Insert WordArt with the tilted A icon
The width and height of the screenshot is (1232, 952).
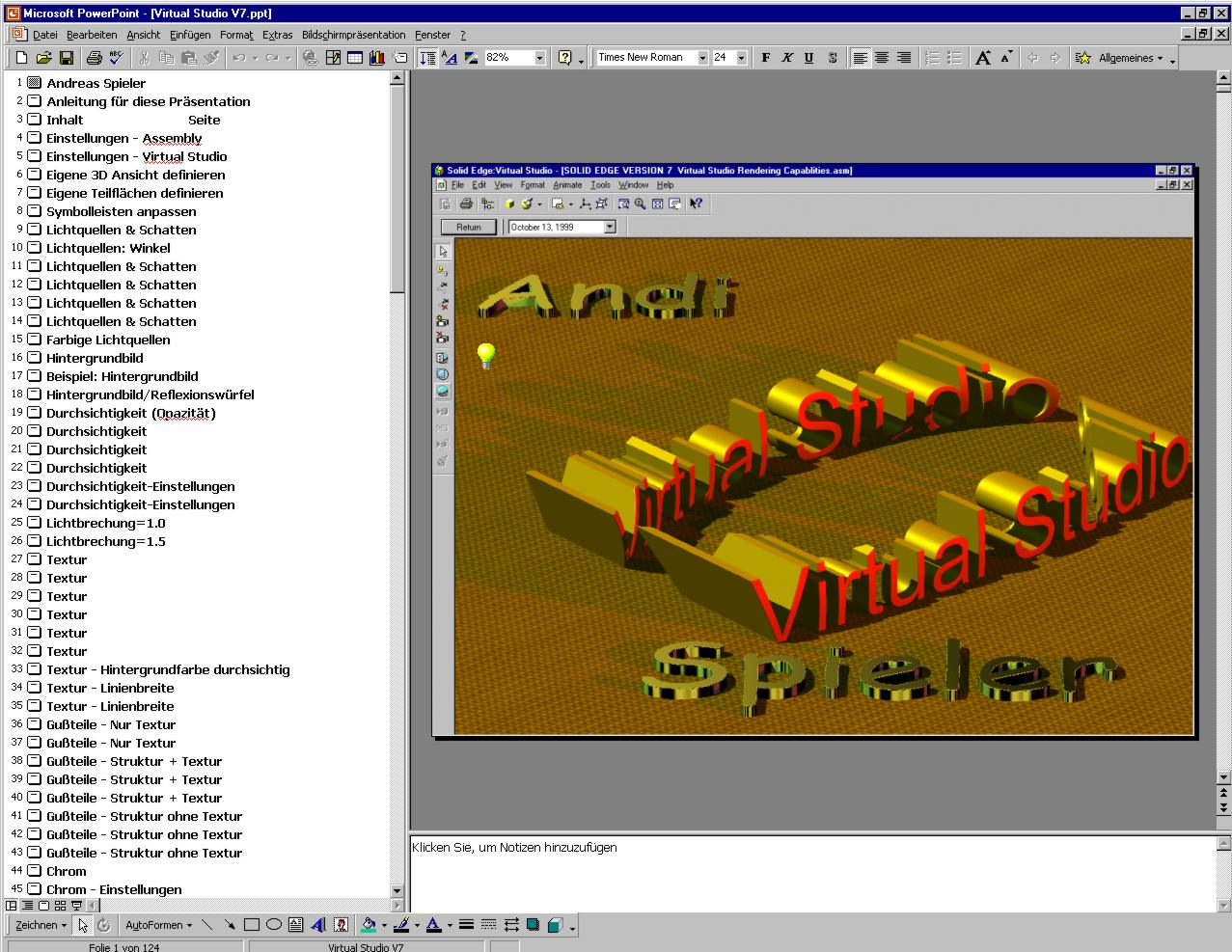click(318, 925)
